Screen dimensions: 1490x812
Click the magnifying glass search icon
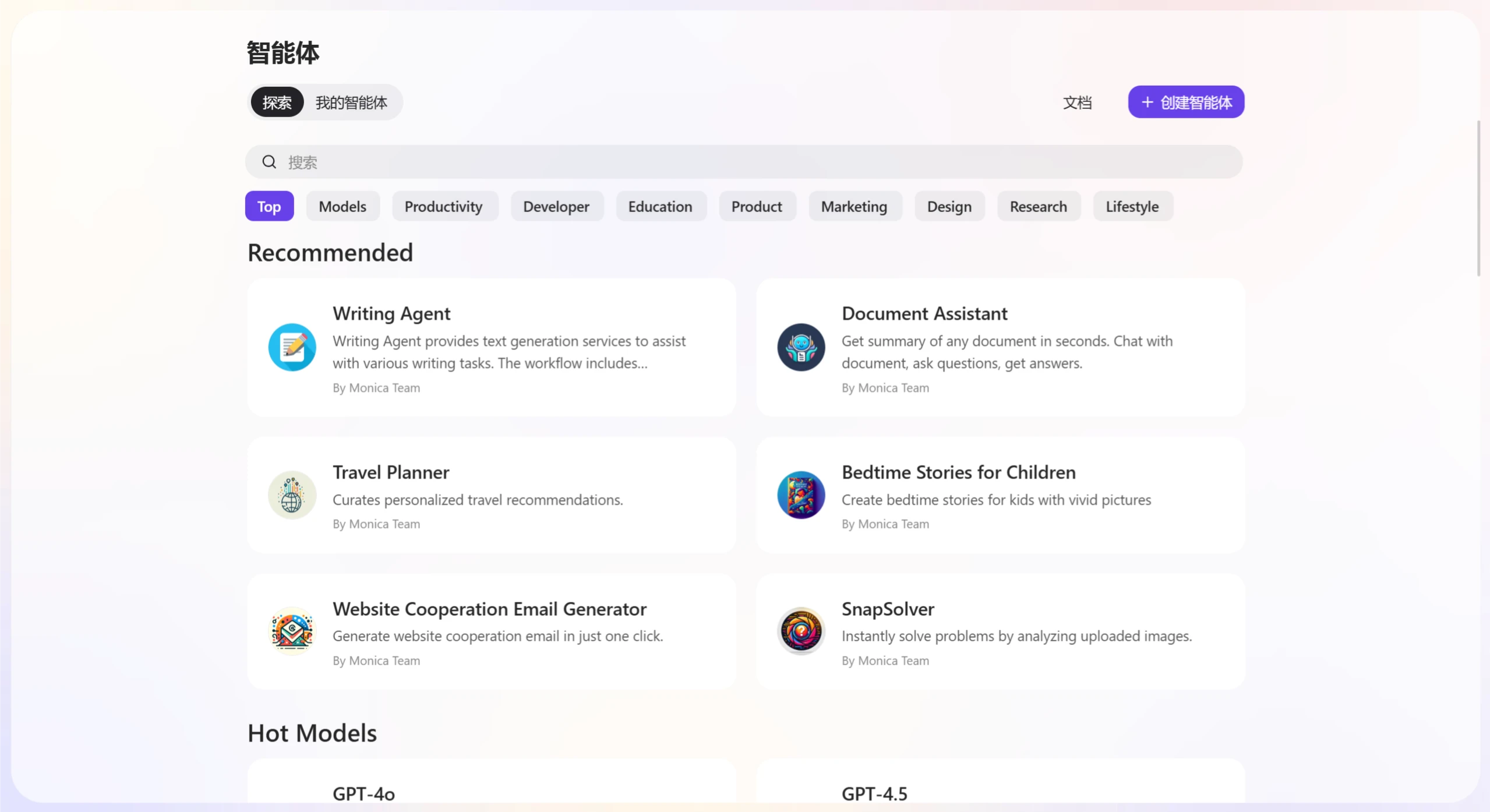click(269, 162)
